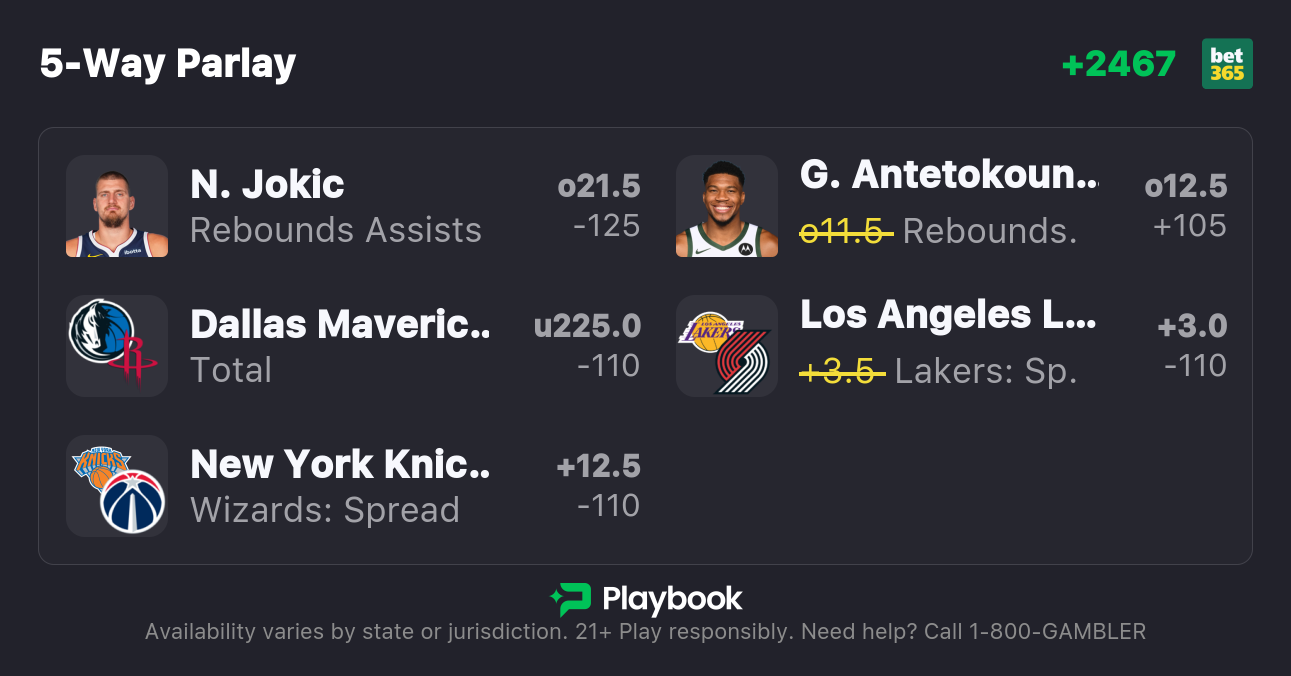The image size is (1291, 676).
Task: Click the bet365 sportsbook logo
Action: click(1227, 64)
